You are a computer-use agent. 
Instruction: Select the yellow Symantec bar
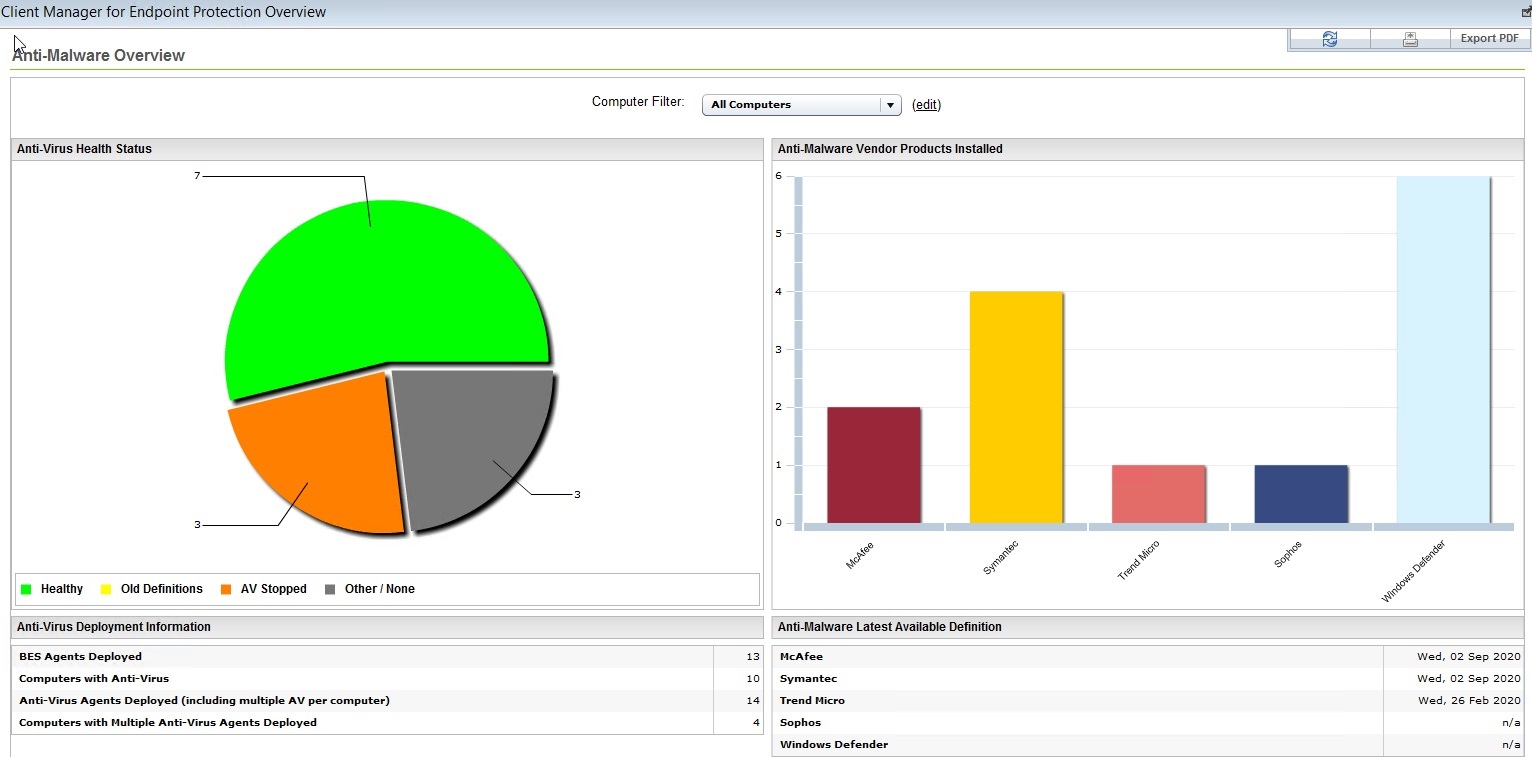click(x=1016, y=407)
